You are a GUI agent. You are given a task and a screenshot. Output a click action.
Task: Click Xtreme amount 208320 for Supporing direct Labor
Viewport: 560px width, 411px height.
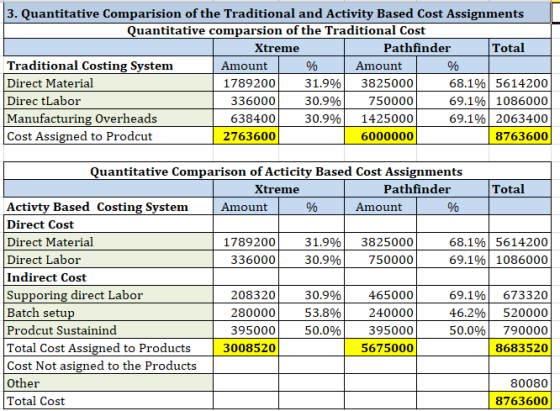click(x=246, y=295)
